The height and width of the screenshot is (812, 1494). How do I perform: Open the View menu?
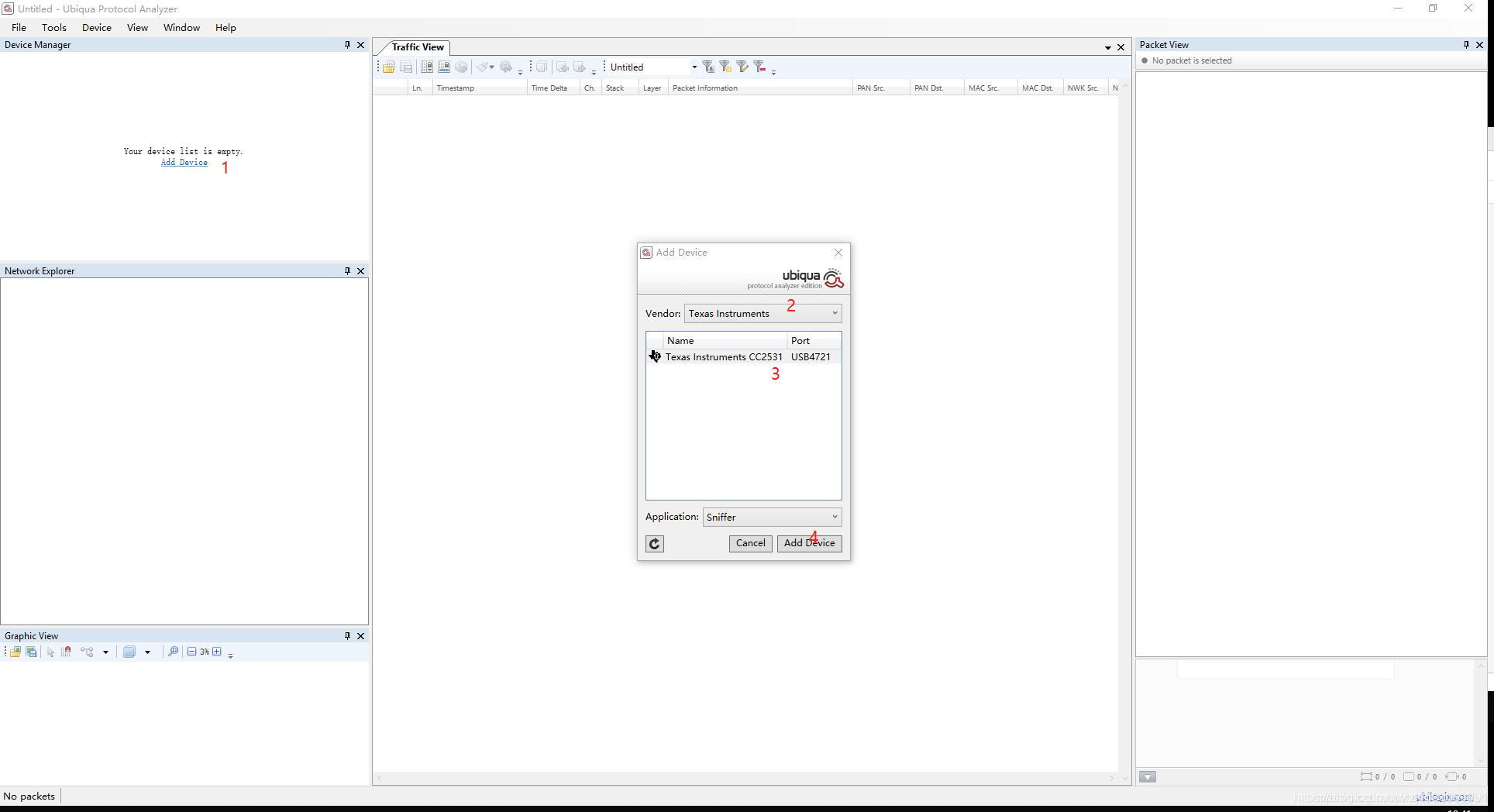coord(137,28)
